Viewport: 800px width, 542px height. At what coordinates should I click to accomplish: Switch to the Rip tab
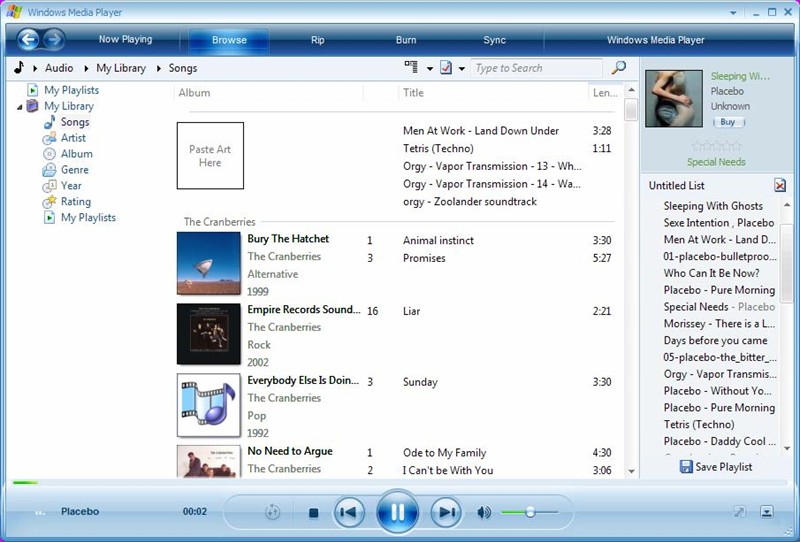pyautogui.click(x=318, y=40)
